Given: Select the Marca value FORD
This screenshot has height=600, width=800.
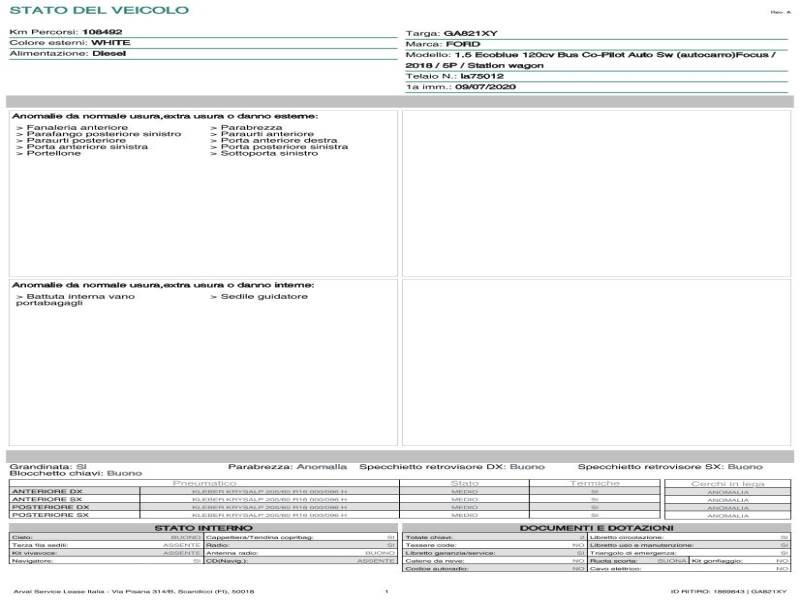Looking at the screenshot, I should coord(463,44).
